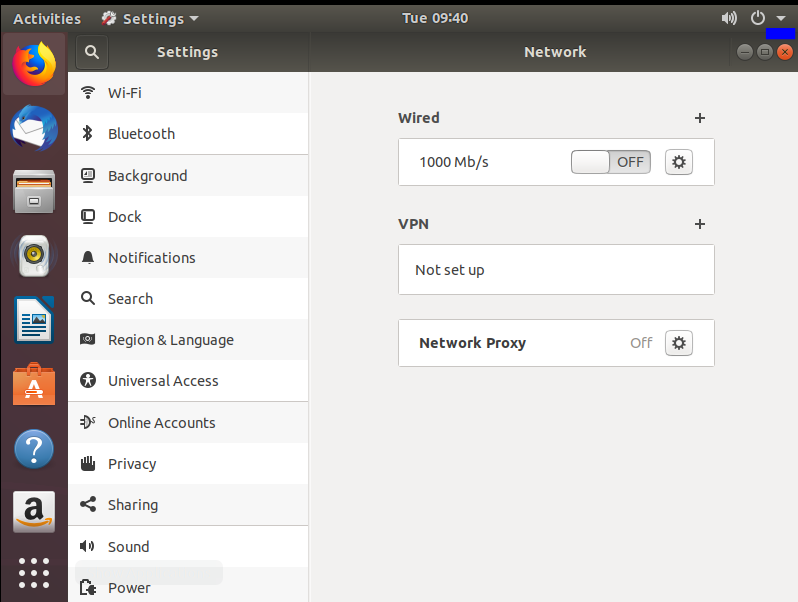This screenshot has height=602, width=798.
Task: Click the top bar volume icon
Action: [729, 18]
